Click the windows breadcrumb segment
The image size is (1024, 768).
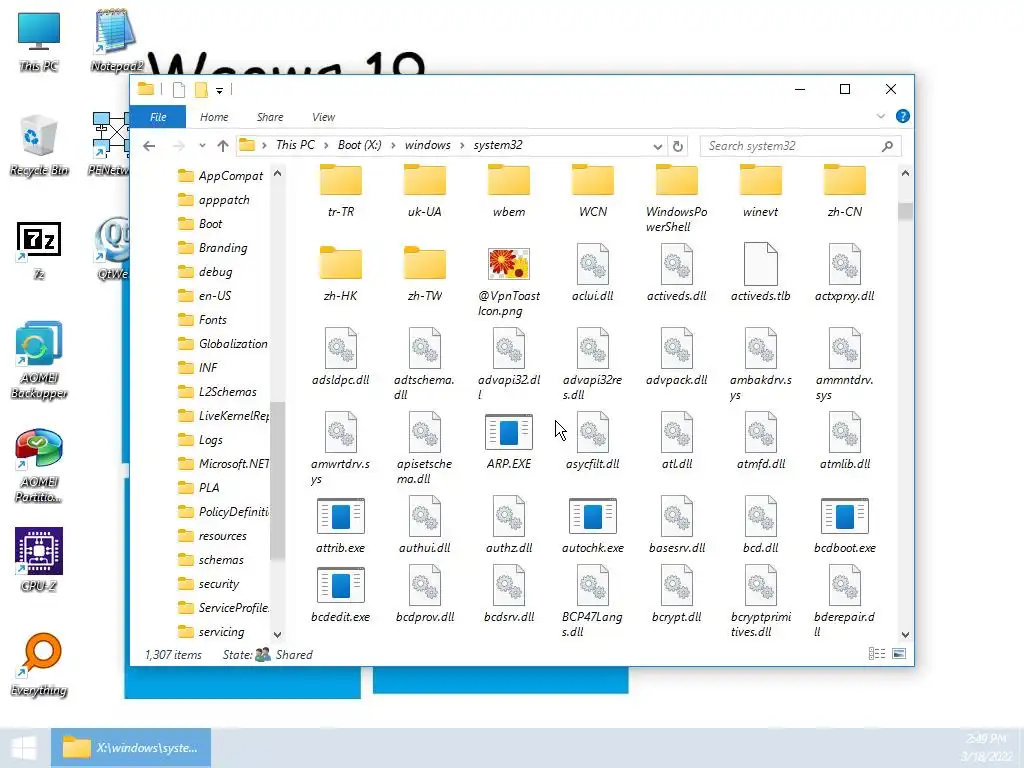pos(427,145)
